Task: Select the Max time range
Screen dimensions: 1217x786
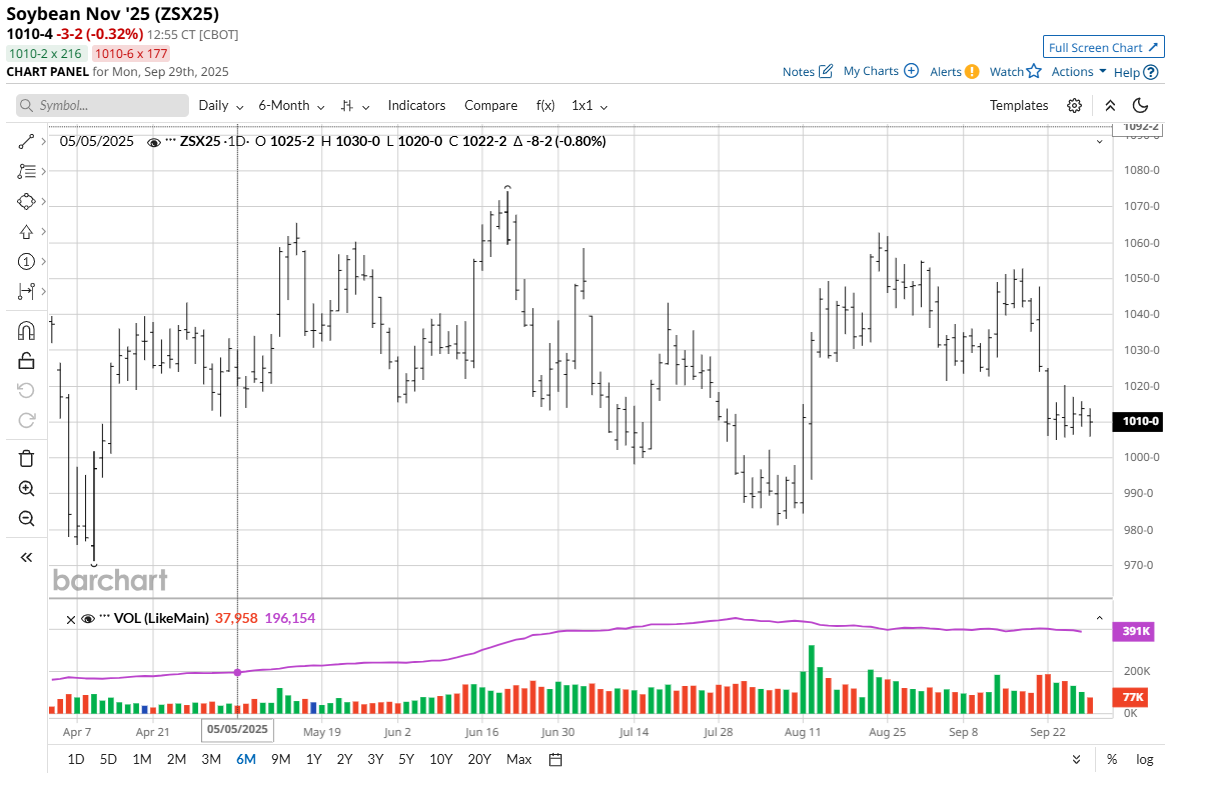Action: [519, 759]
